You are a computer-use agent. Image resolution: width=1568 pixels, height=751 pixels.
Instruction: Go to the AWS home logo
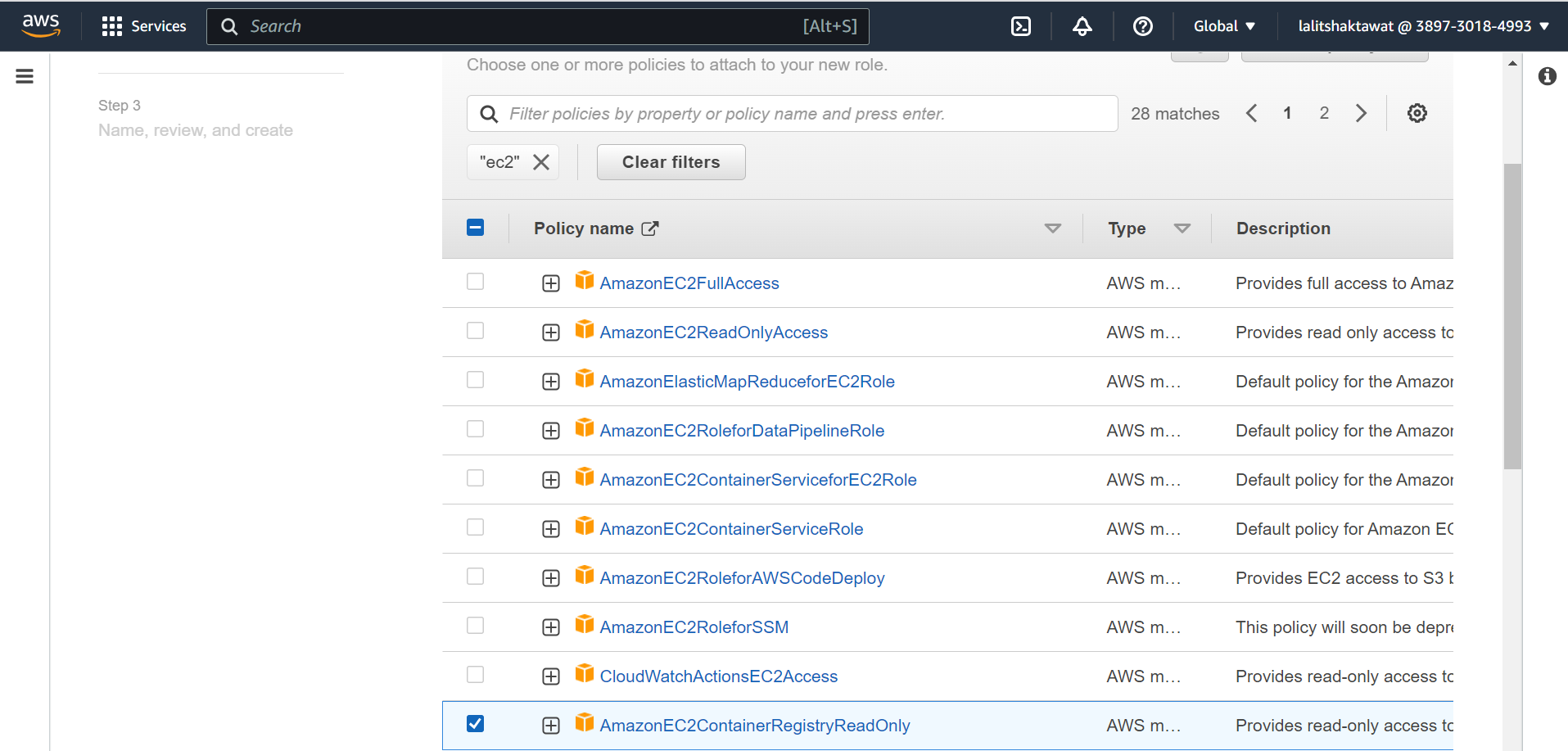(41, 26)
